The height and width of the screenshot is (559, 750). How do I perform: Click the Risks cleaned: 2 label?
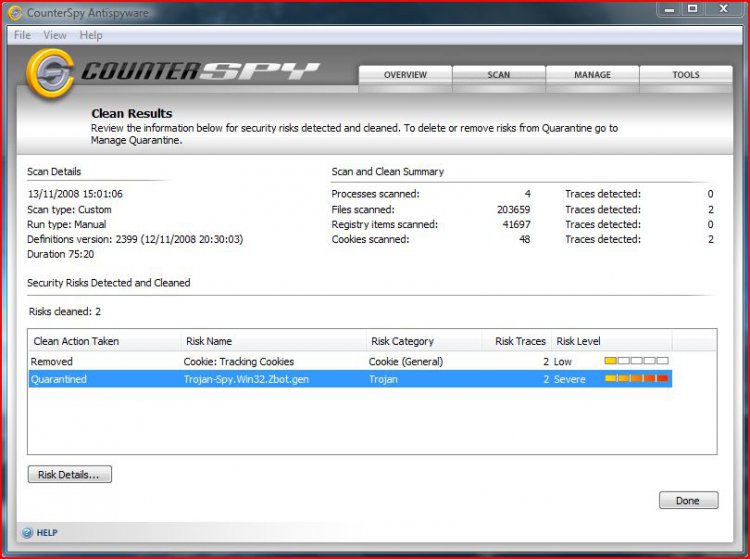(x=65, y=312)
